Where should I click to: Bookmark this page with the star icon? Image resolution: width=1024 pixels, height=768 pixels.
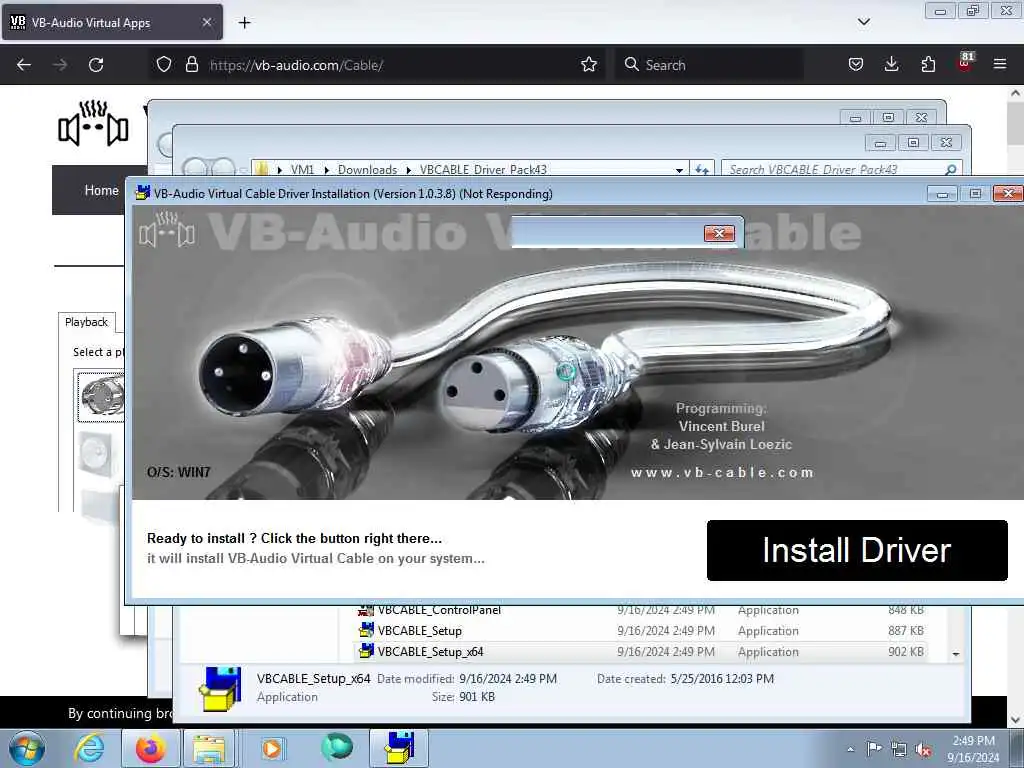tap(588, 64)
